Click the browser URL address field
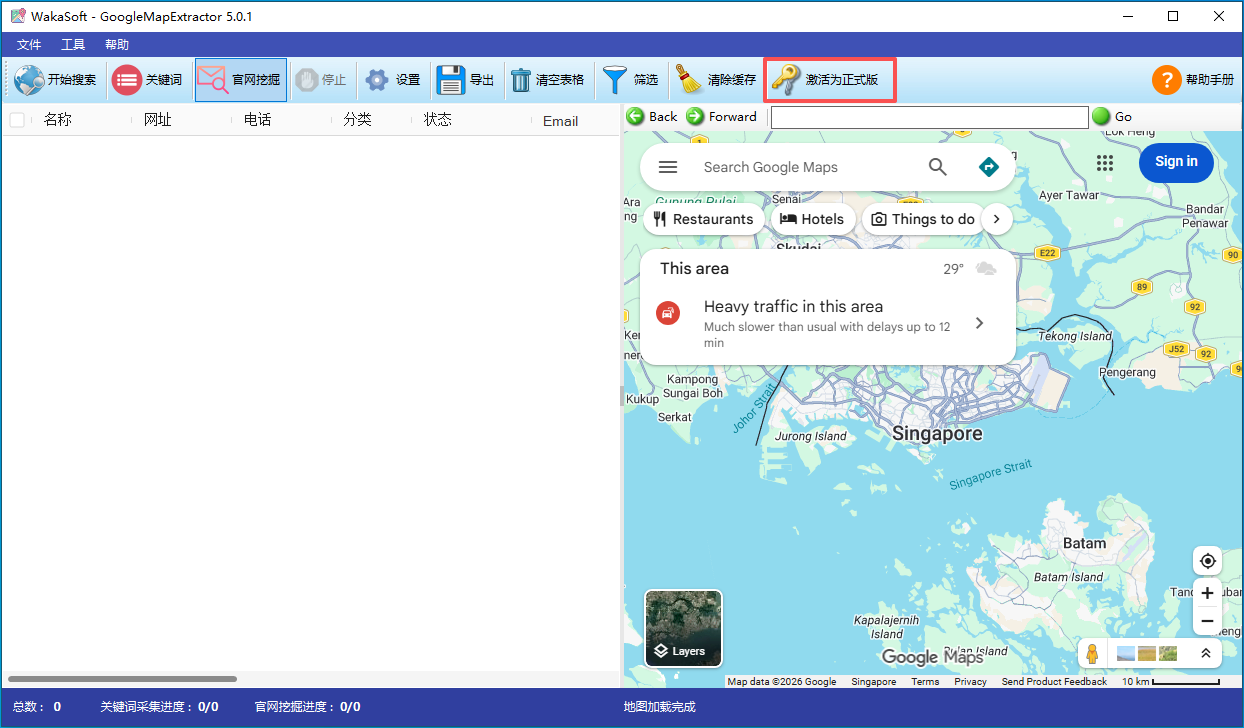 [x=929, y=117]
